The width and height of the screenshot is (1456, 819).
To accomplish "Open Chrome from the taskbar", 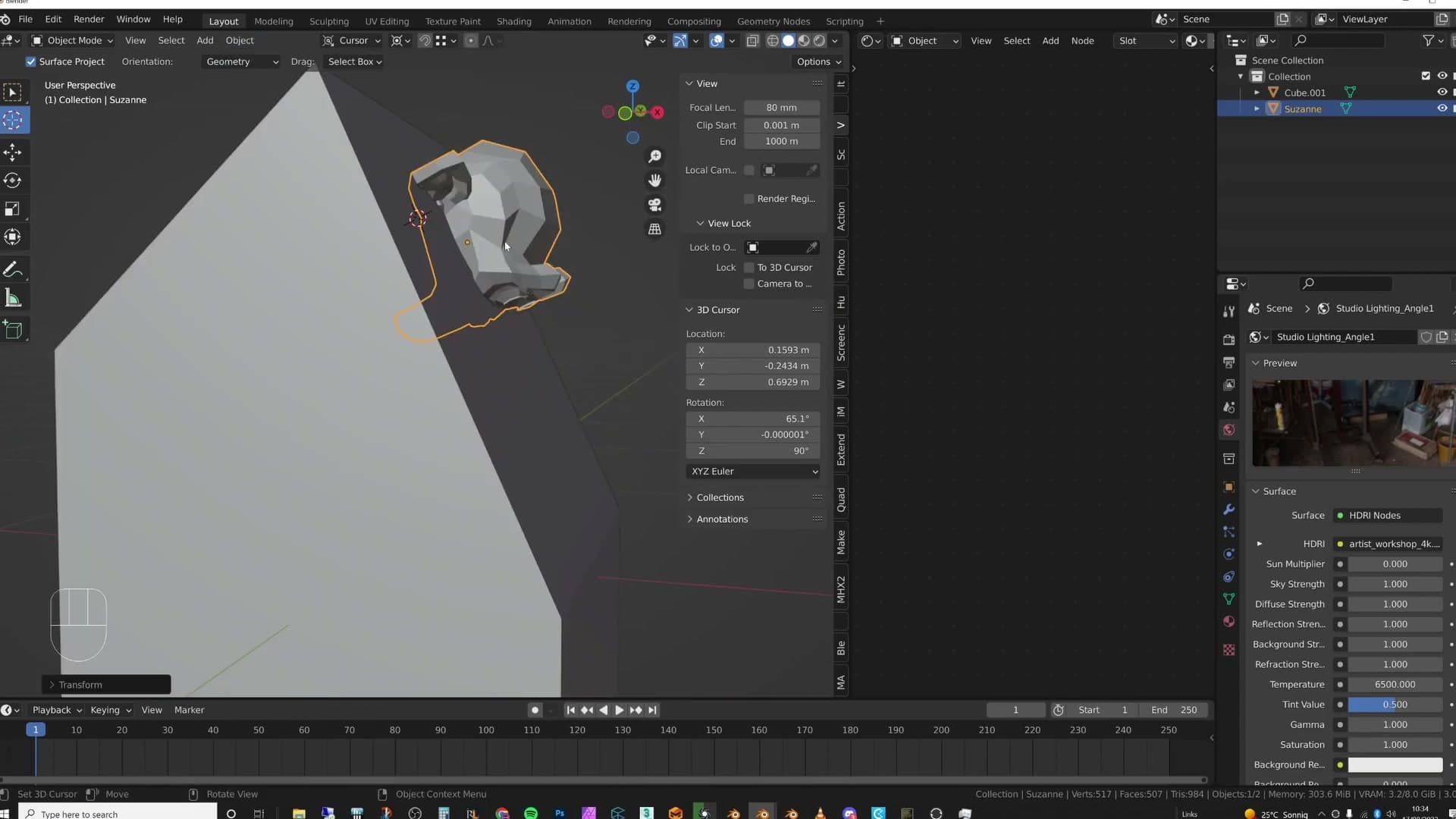I will tap(502, 813).
